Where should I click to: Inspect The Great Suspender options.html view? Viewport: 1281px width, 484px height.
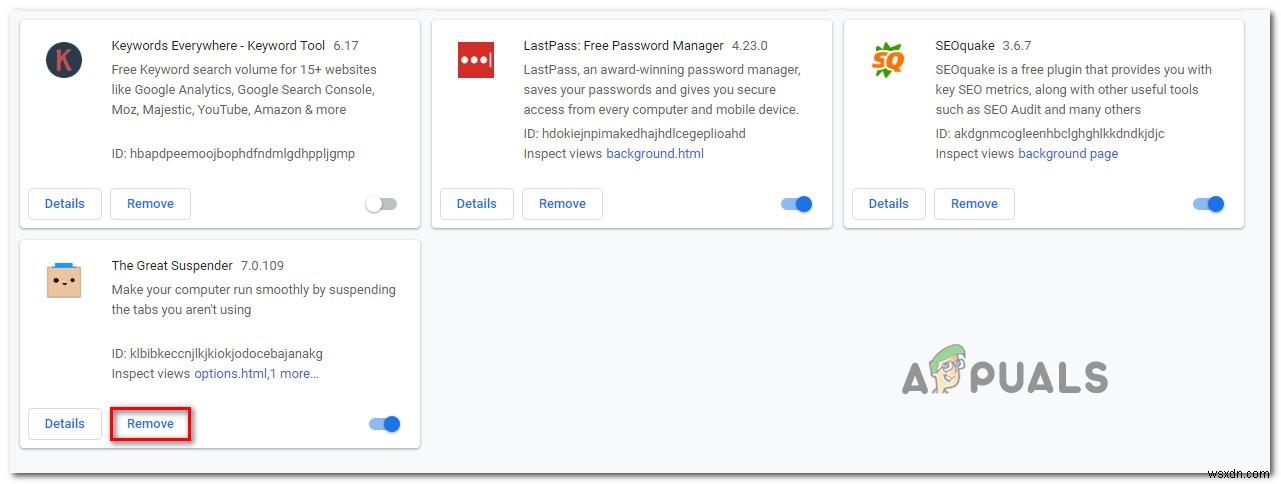[x=230, y=374]
